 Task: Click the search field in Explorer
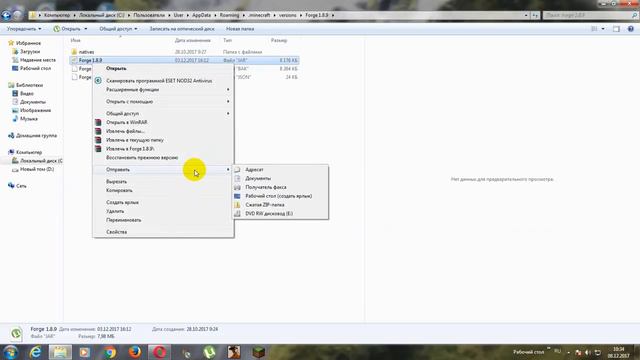click(590, 15)
